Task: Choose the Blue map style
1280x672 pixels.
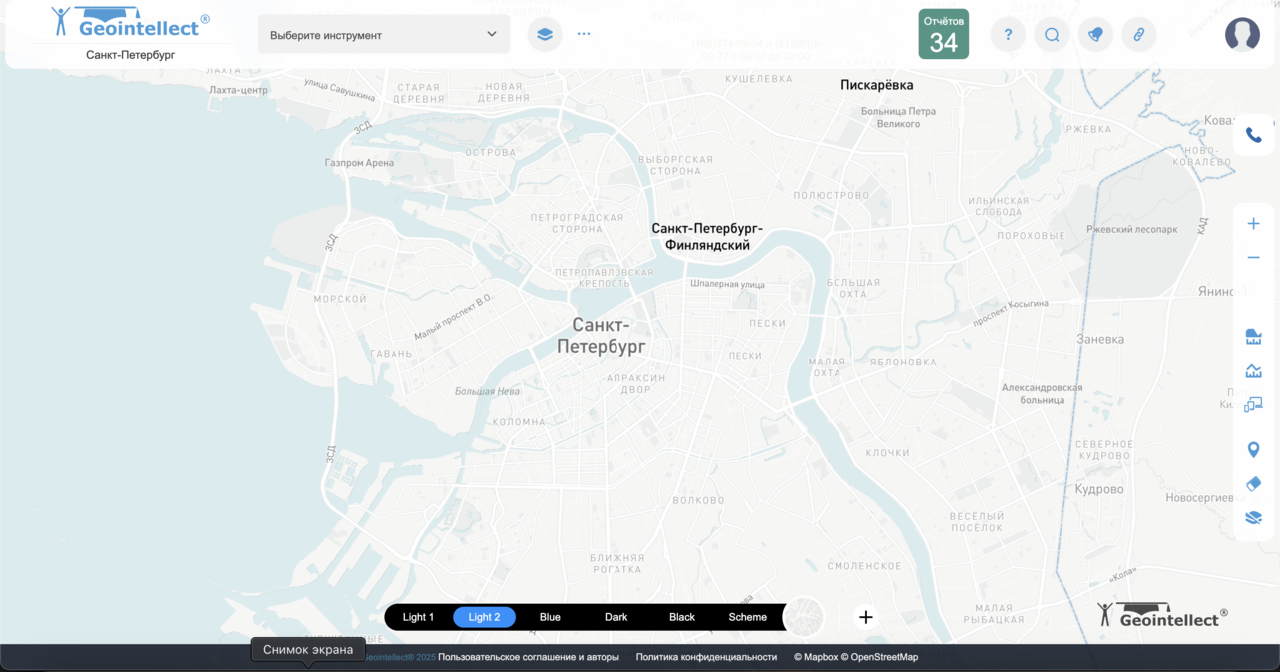Action: (x=550, y=617)
